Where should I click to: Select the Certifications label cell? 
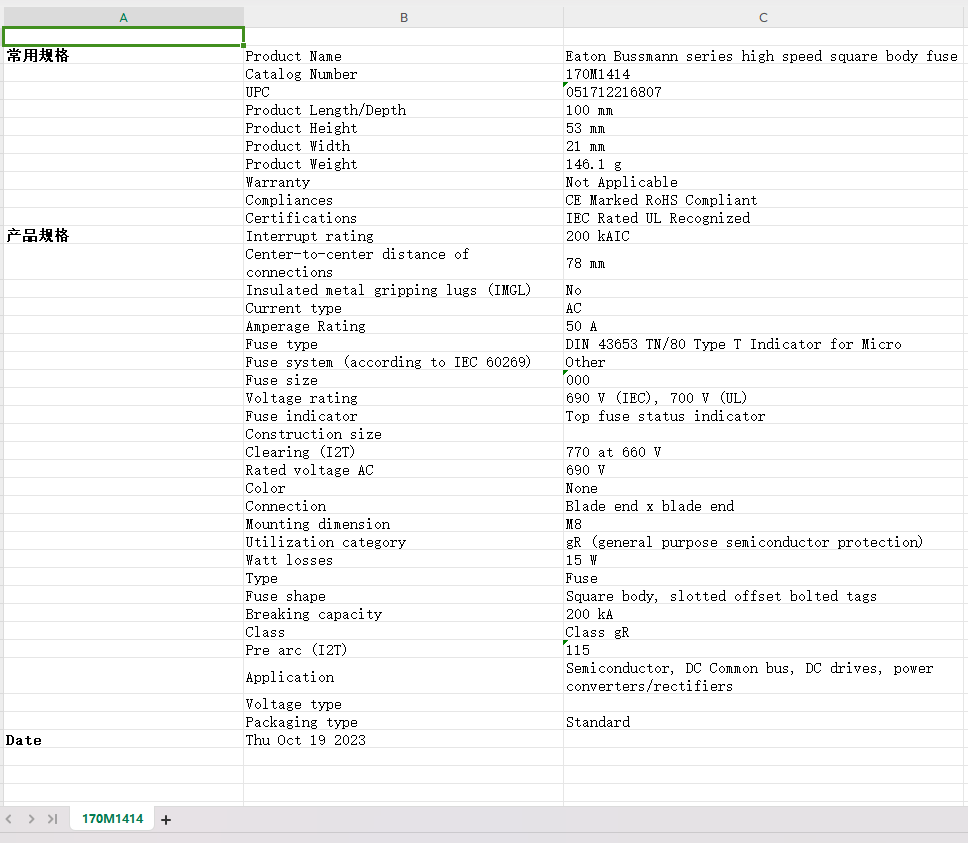(x=404, y=218)
